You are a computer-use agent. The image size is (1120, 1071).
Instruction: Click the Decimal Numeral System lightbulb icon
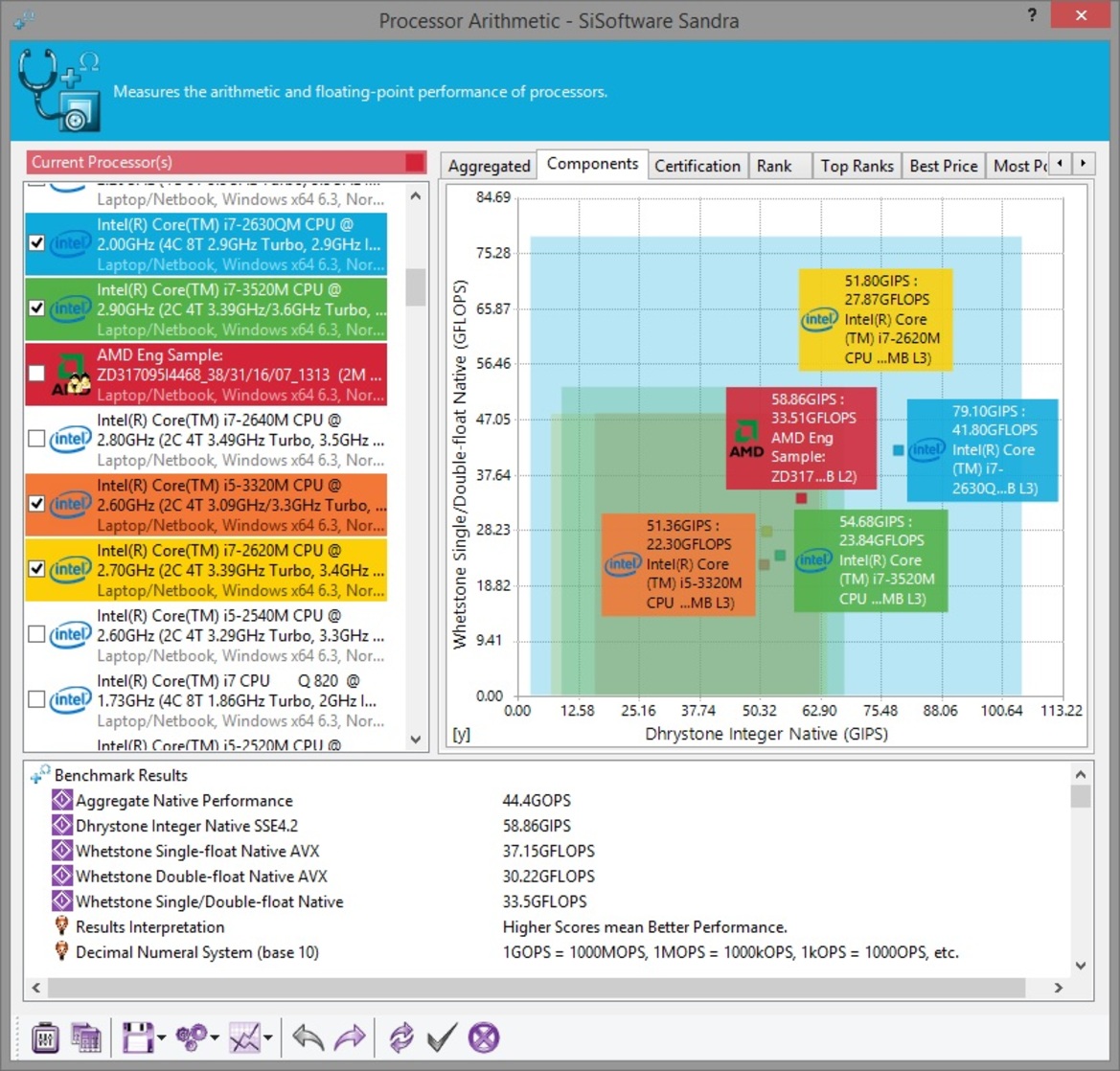tap(62, 951)
